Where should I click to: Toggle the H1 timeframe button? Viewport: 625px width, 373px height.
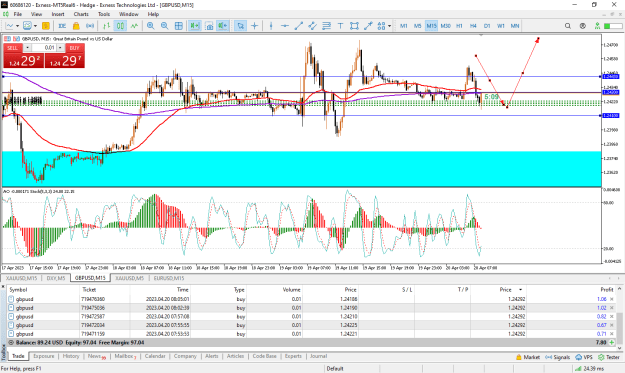[x=459, y=26]
